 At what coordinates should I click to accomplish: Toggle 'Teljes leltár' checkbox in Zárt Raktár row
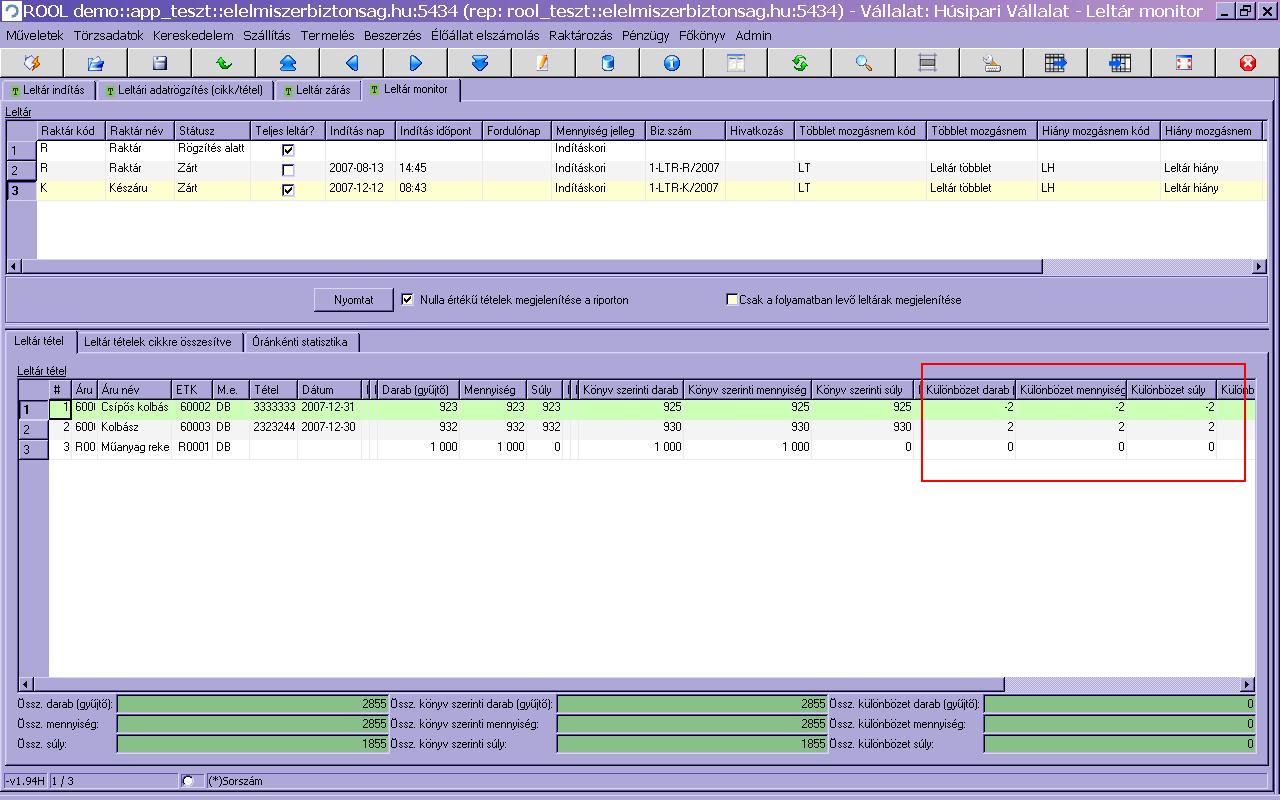288,170
